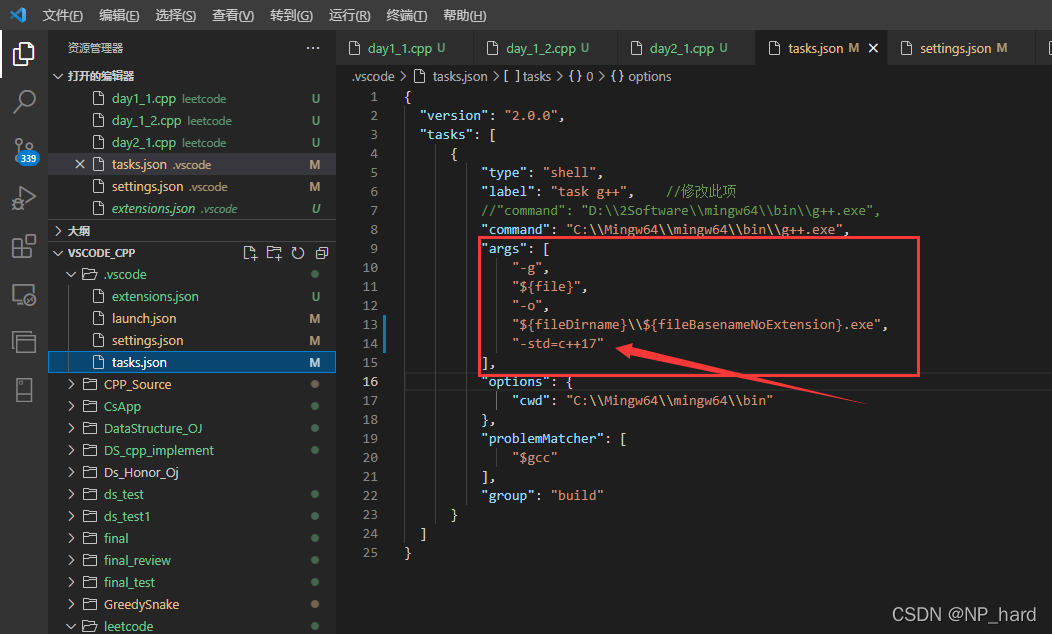Screen dimensions: 1052x634
Task: Click tasks array in the breadcrumb
Action: pyautogui.click(x=527, y=76)
